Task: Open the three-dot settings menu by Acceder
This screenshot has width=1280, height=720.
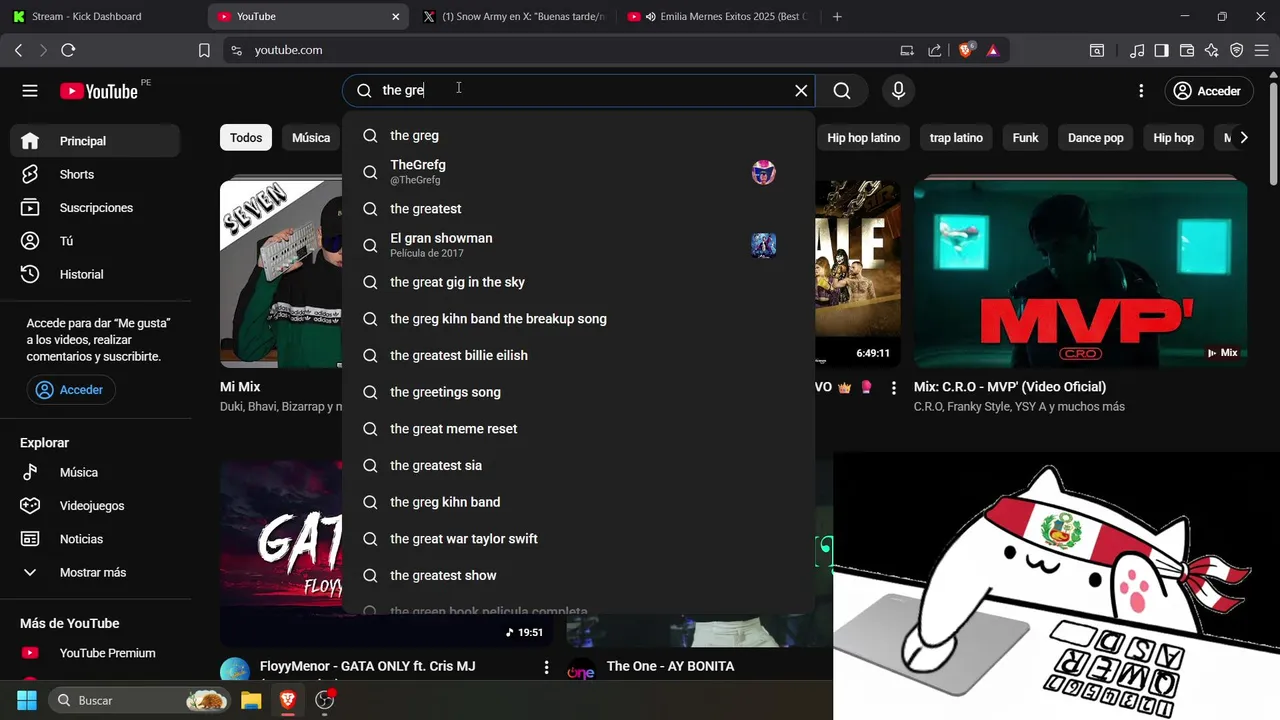Action: click(1141, 91)
